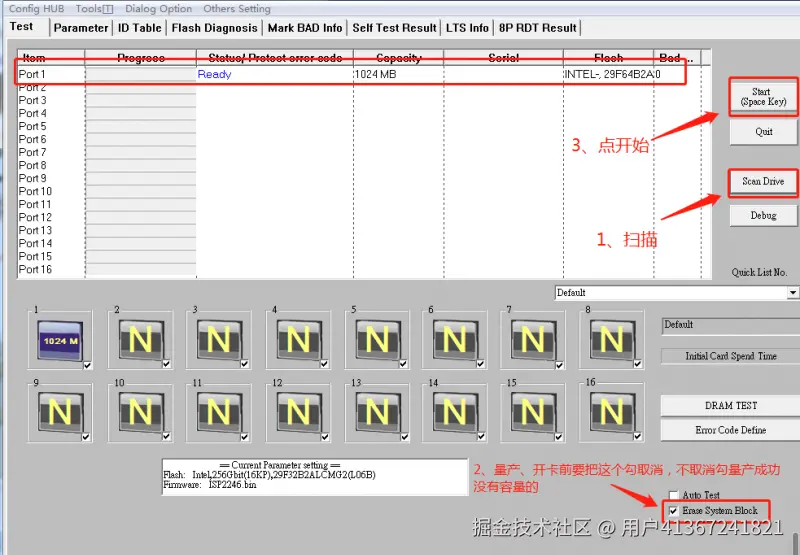Click the Port 5 progress bar
This screenshot has width=800, height=555.
[x=141, y=127]
